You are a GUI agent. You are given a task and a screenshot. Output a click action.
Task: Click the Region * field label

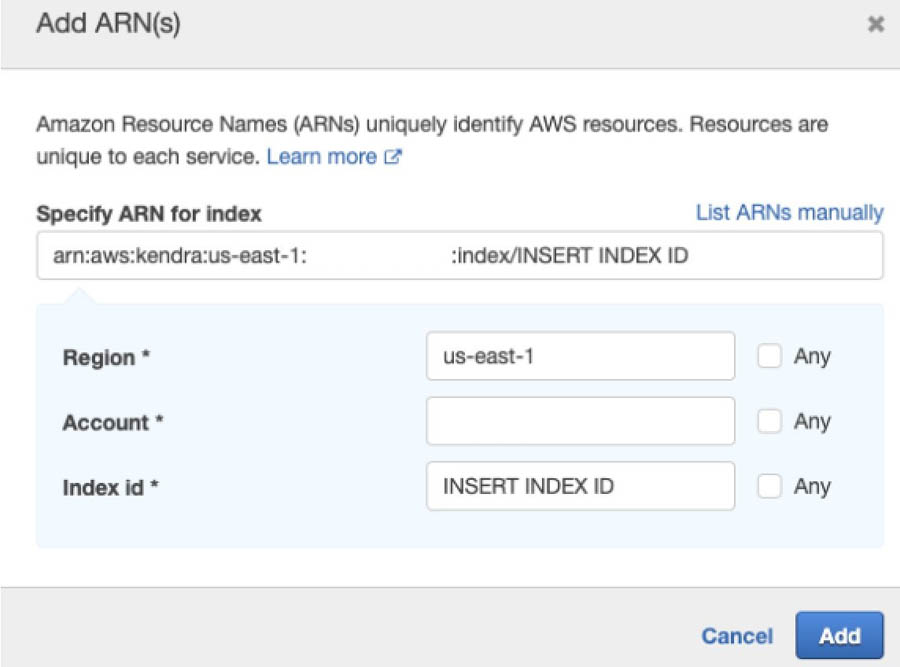pos(106,357)
